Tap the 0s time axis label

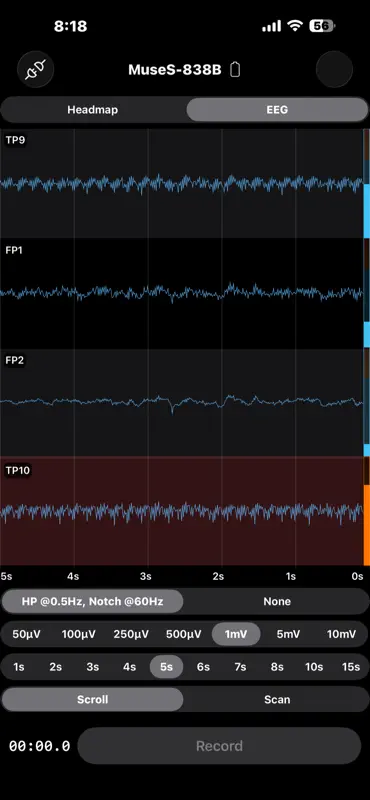coord(357,576)
